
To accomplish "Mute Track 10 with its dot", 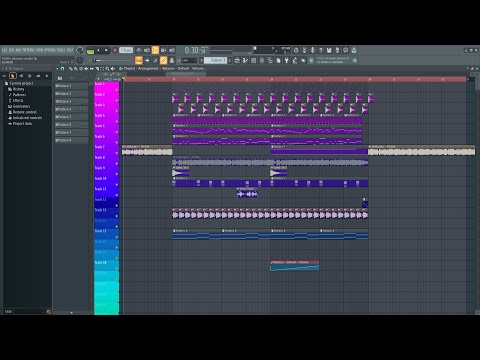I will (x=117, y=184).
